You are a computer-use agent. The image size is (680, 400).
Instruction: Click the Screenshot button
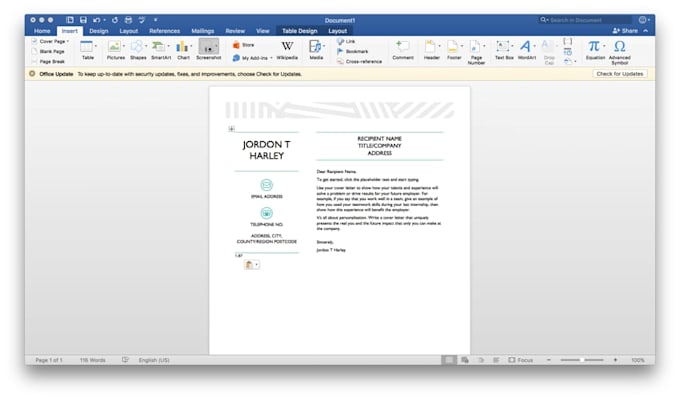point(209,49)
